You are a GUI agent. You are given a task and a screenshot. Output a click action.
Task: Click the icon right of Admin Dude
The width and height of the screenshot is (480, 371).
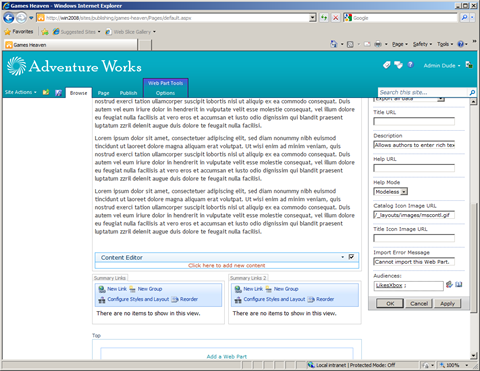coord(469,65)
